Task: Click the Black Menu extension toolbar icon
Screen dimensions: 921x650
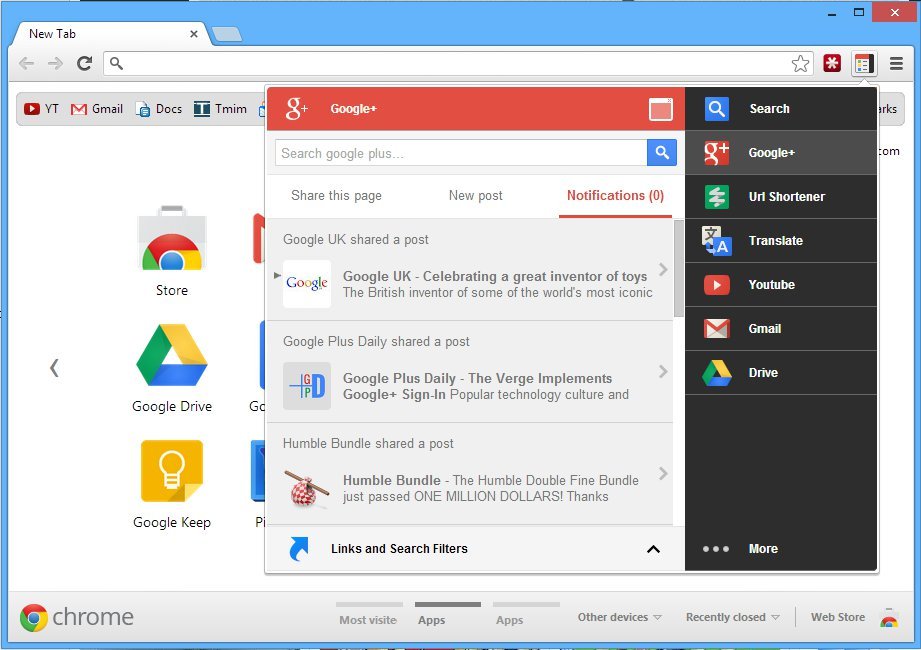Action: click(864, 63)
